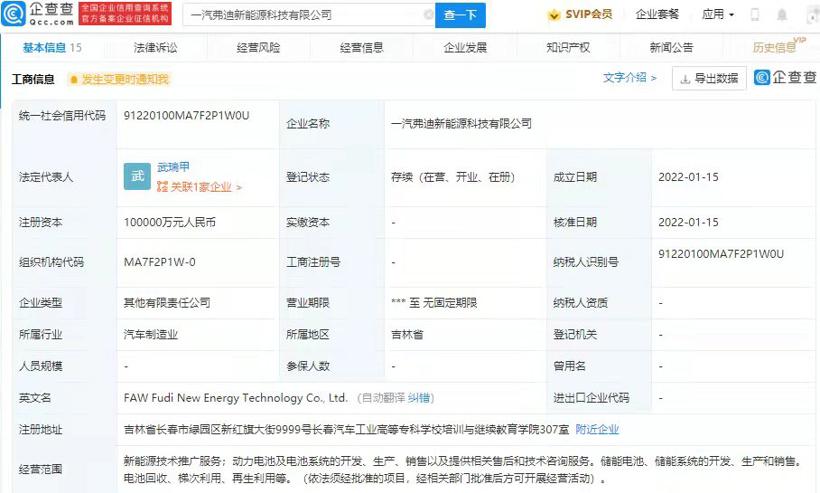Click the mobile phone icon in header
This screenshot has height=493, width=820.
click(754, 15)
